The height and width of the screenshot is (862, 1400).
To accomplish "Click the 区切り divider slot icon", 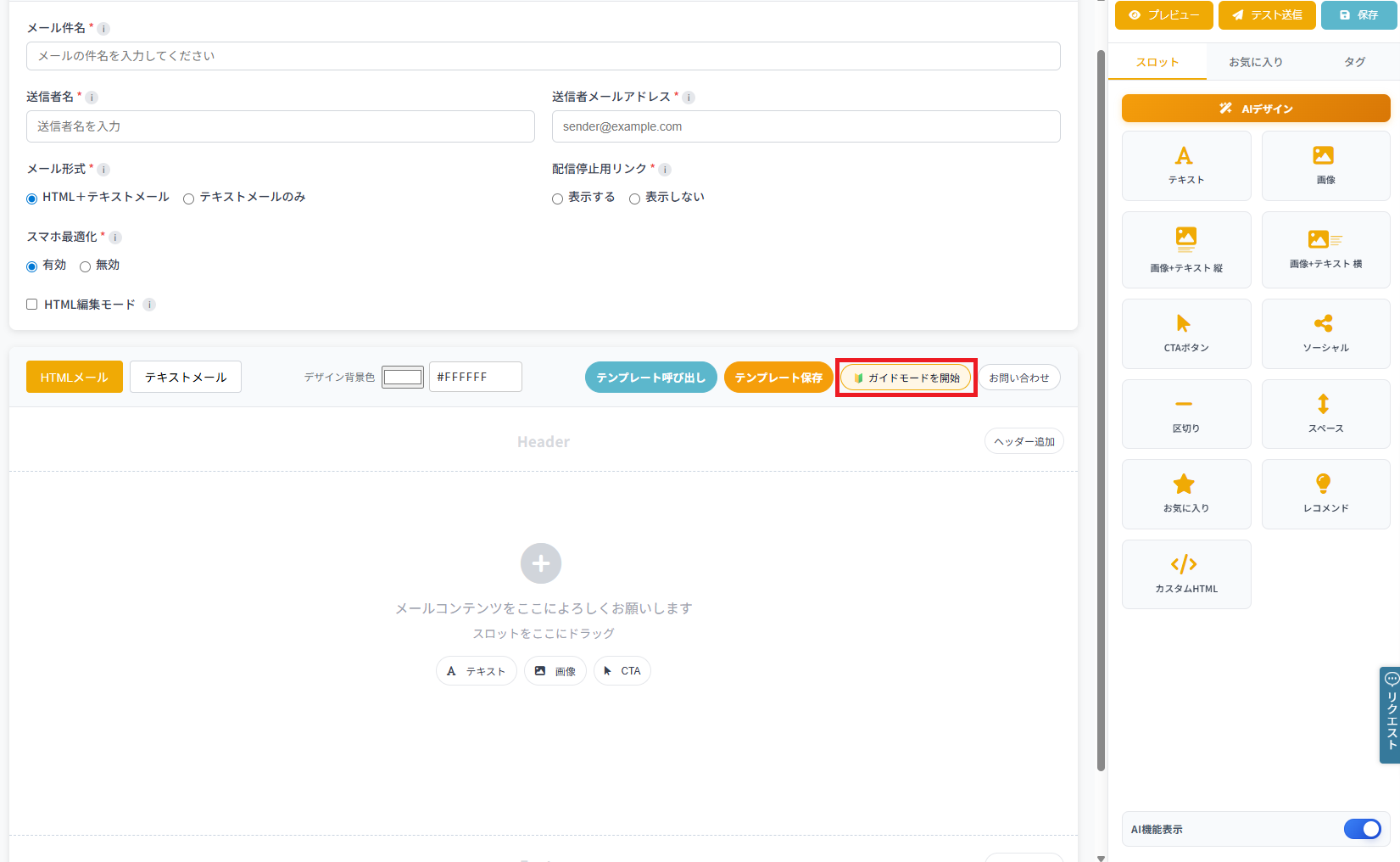I will tap(1185, 413).
